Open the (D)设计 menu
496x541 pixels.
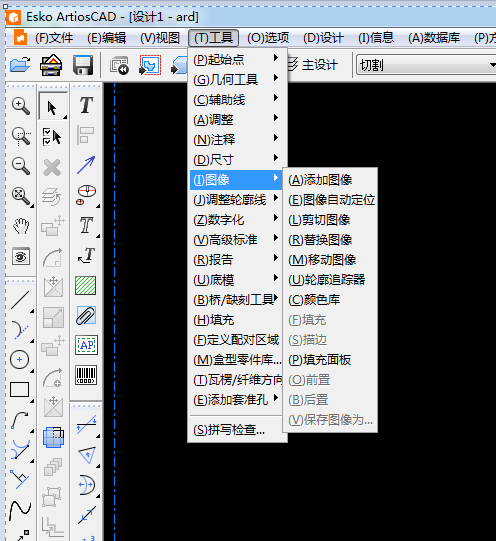[x=323, y=38]
